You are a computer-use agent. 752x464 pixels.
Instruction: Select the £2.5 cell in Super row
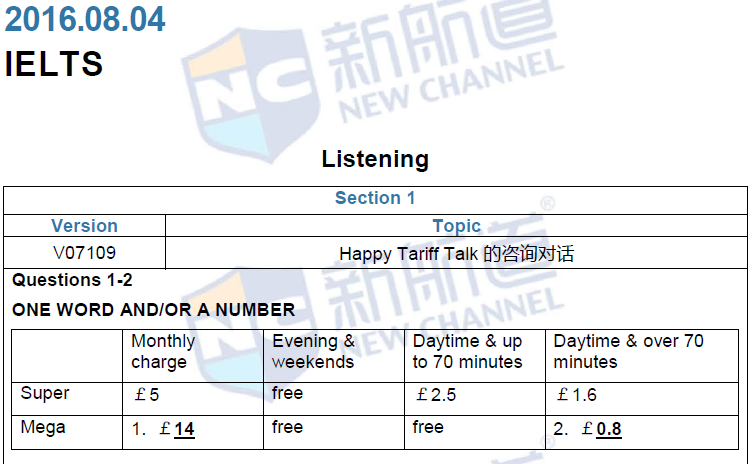[x=436, y=395]
